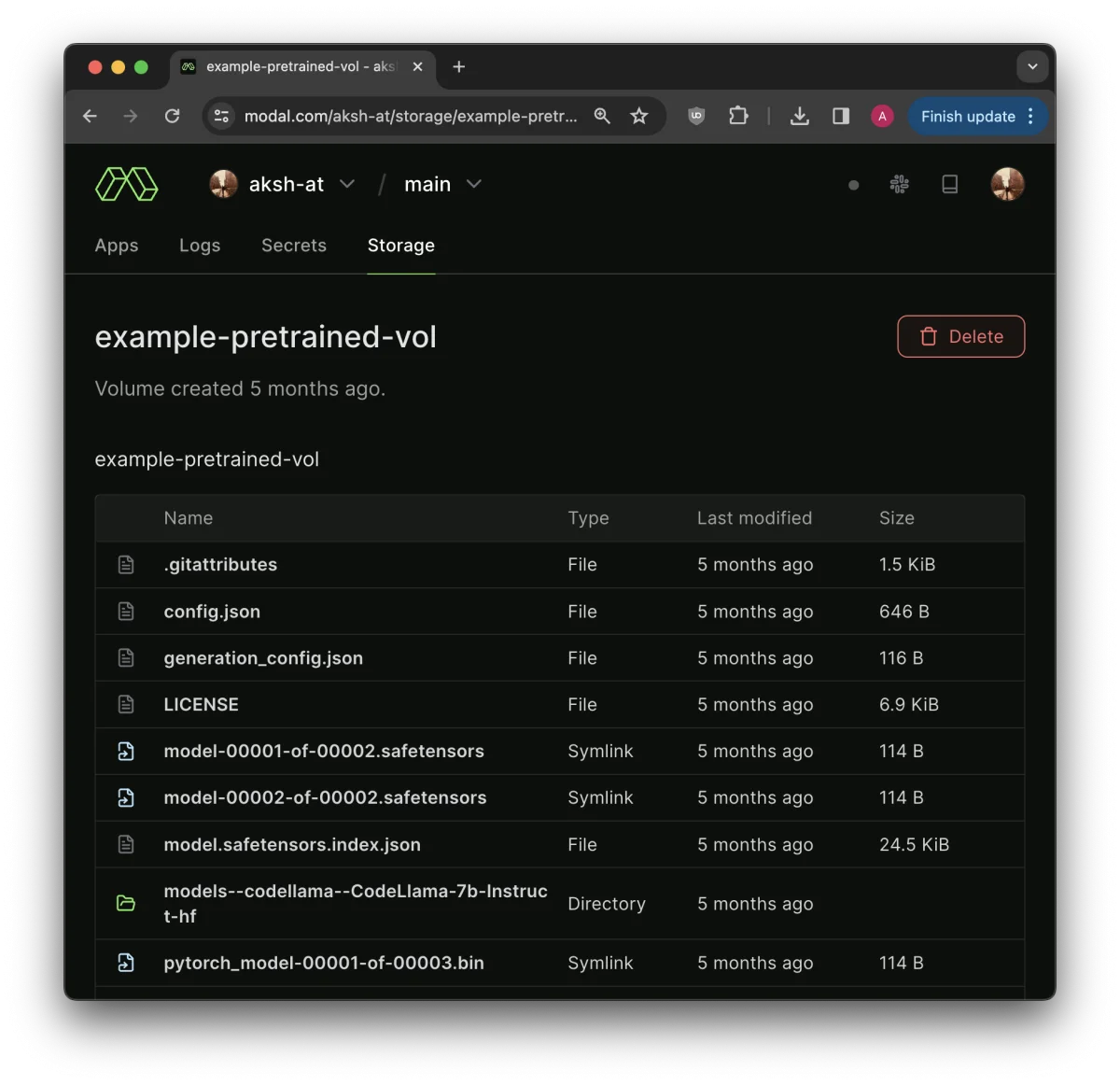Viewport: 1120px width, 1085px height.
Task: Click the Chrome profile 'A' avatar
Action: pyautogui.click(x=882, y=116)
